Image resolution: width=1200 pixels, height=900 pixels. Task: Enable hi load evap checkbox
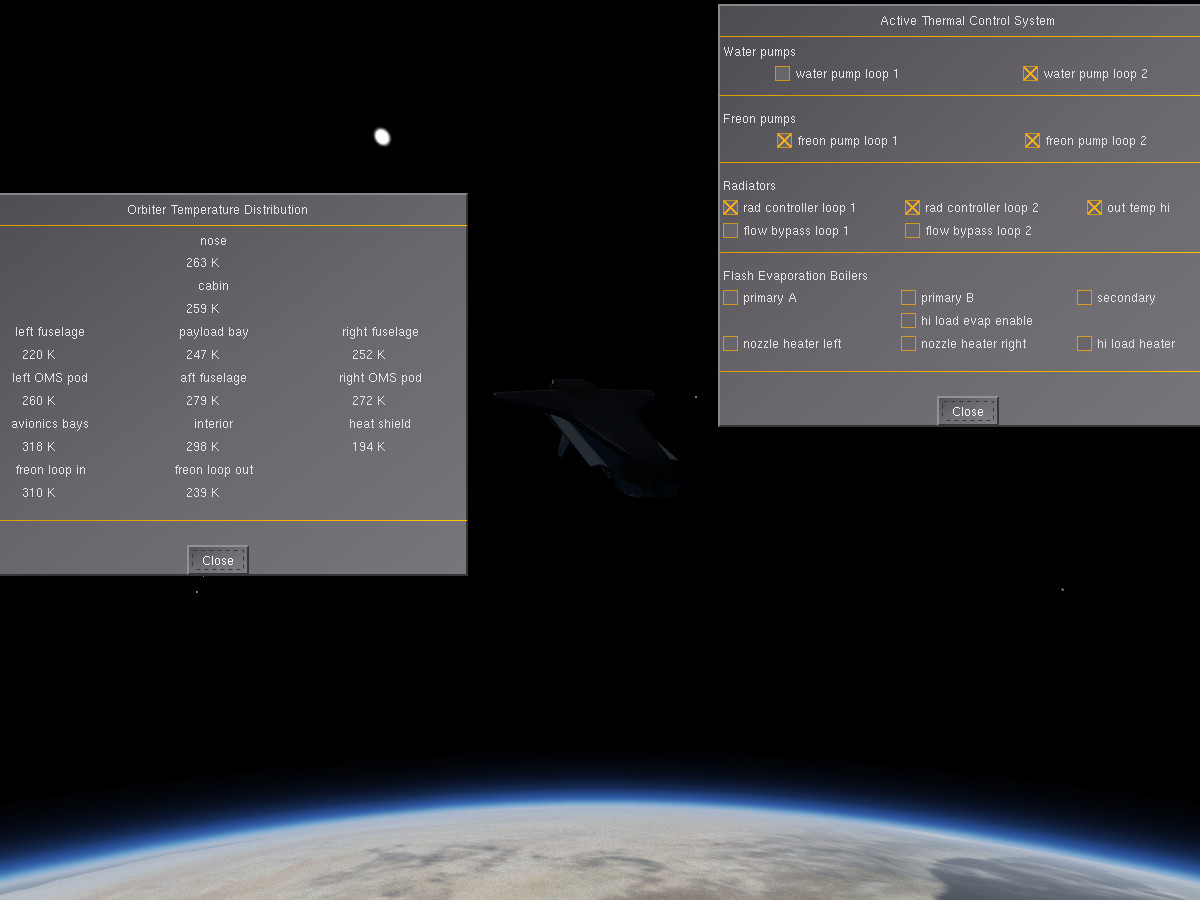908,321
